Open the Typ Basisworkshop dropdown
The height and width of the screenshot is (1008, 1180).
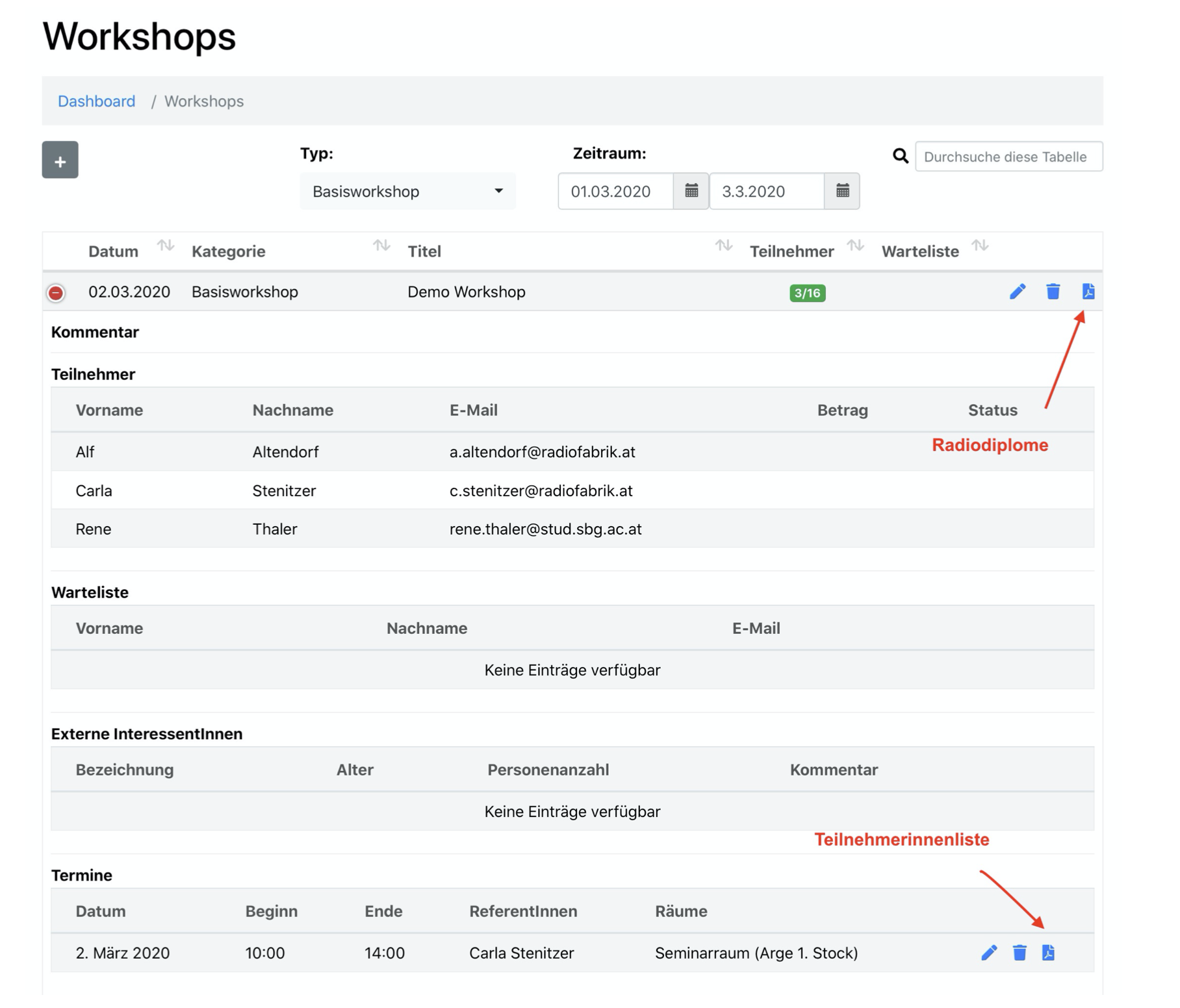point(407,191)
